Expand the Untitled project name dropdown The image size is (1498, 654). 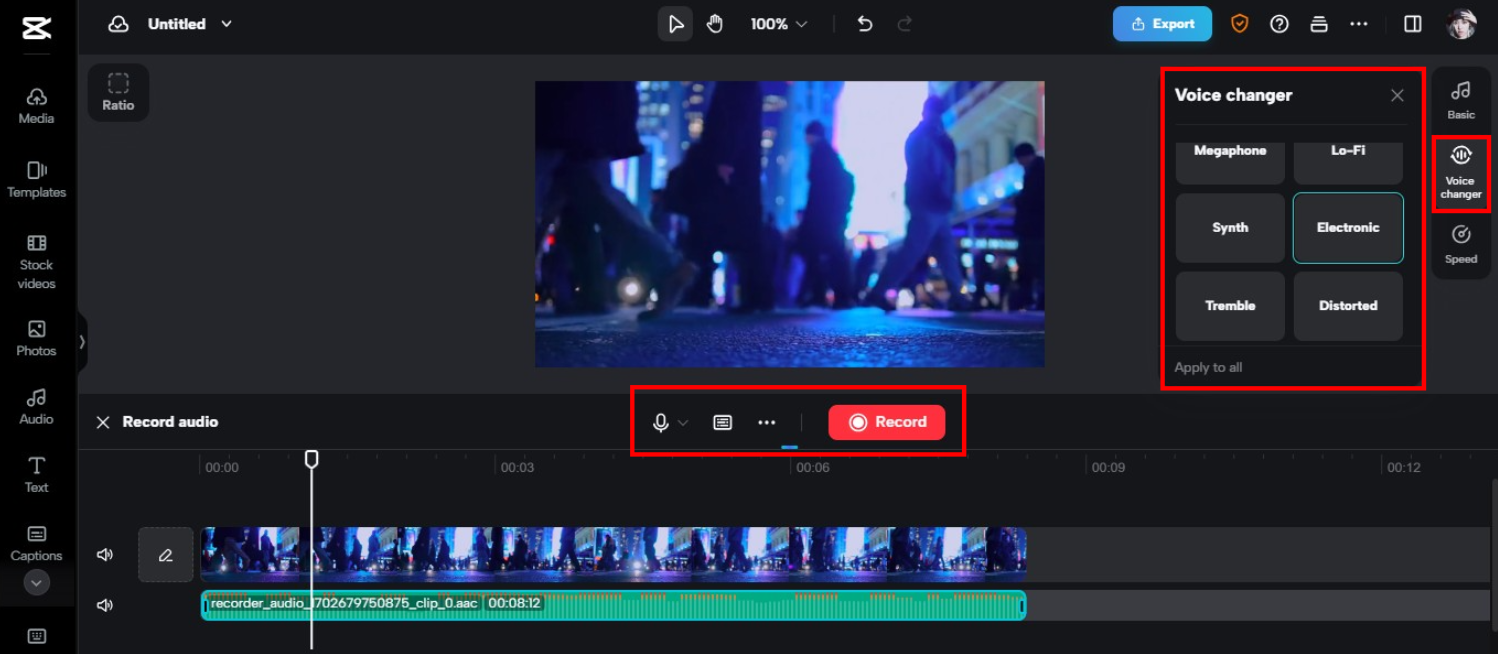coord(226,23)
